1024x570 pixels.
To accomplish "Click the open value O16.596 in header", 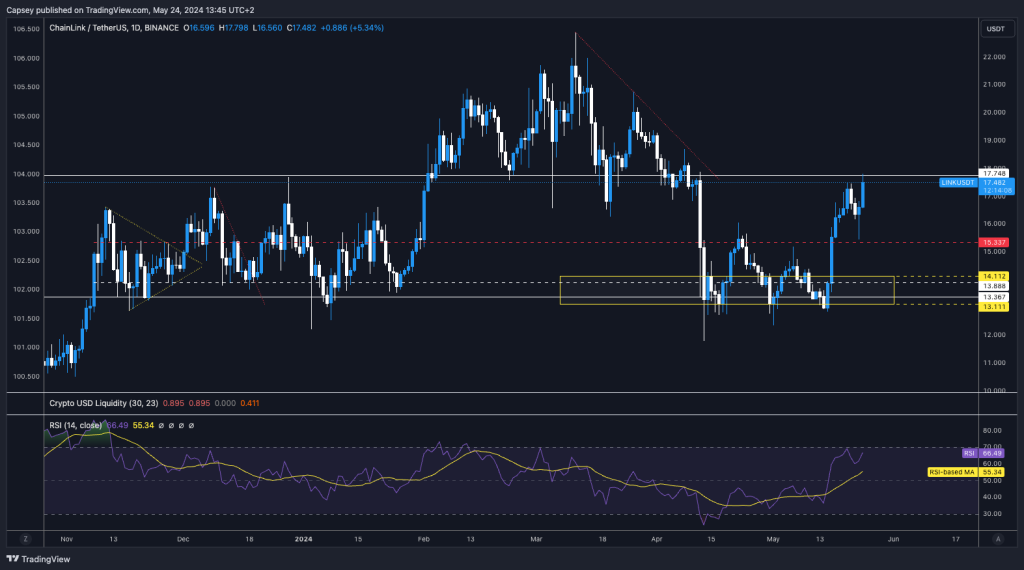I will (x=199, y=28).
